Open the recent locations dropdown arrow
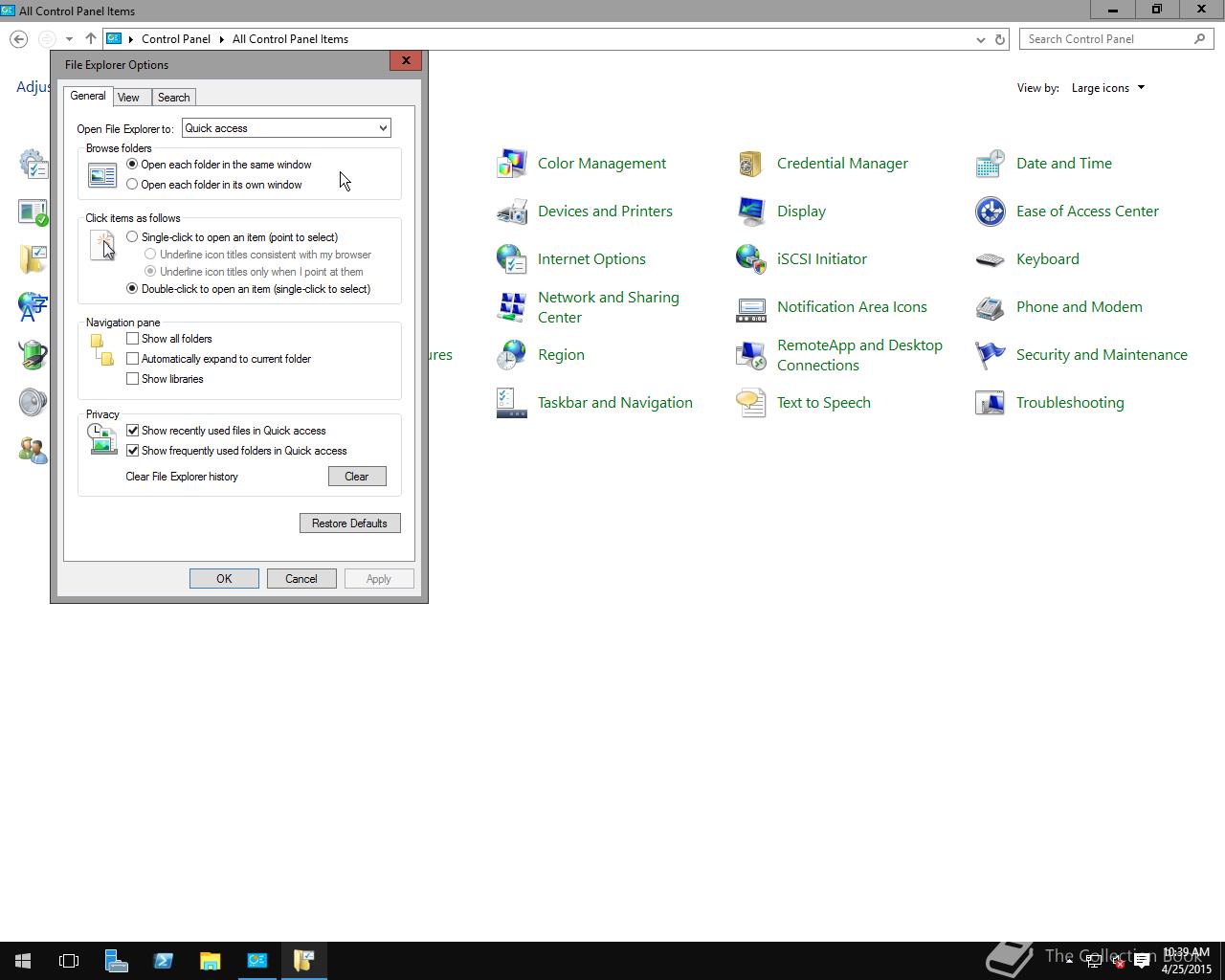Screen dimensions: 1225x980 coord(69,39)
